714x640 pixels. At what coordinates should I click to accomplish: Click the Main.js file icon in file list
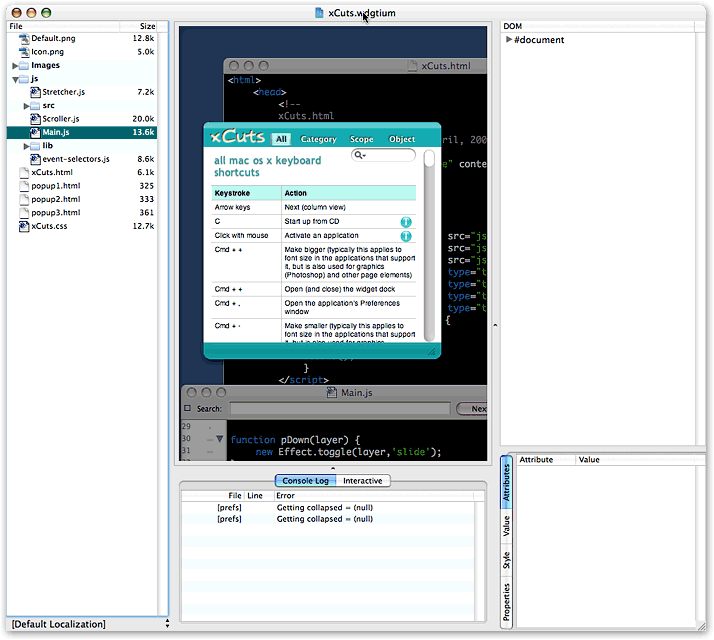35,133
